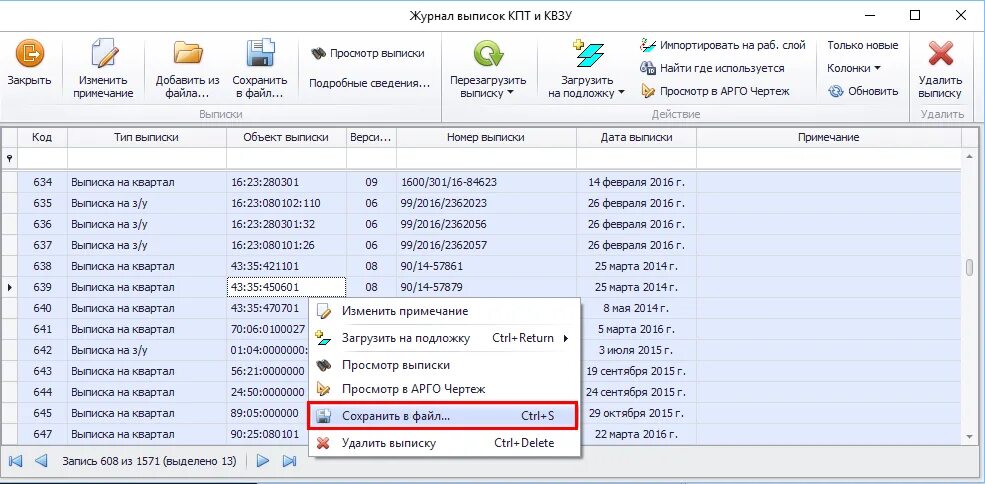
Task: Click the Загрузить на подложку layers icon in toolbar
Action: pyautogui.click(x=587, y=53)
